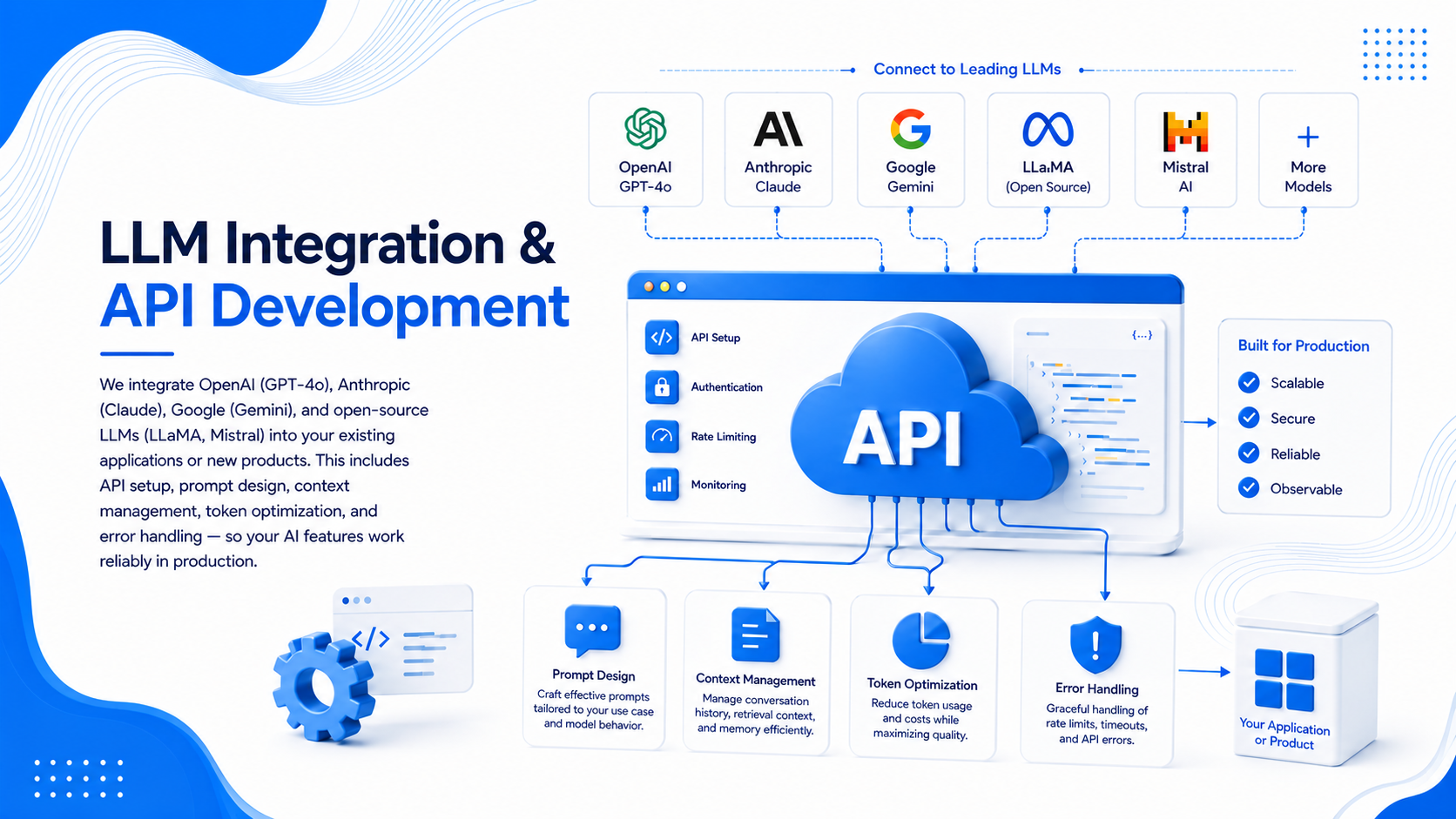Click the plus icon for More Models

(1308, 137)
